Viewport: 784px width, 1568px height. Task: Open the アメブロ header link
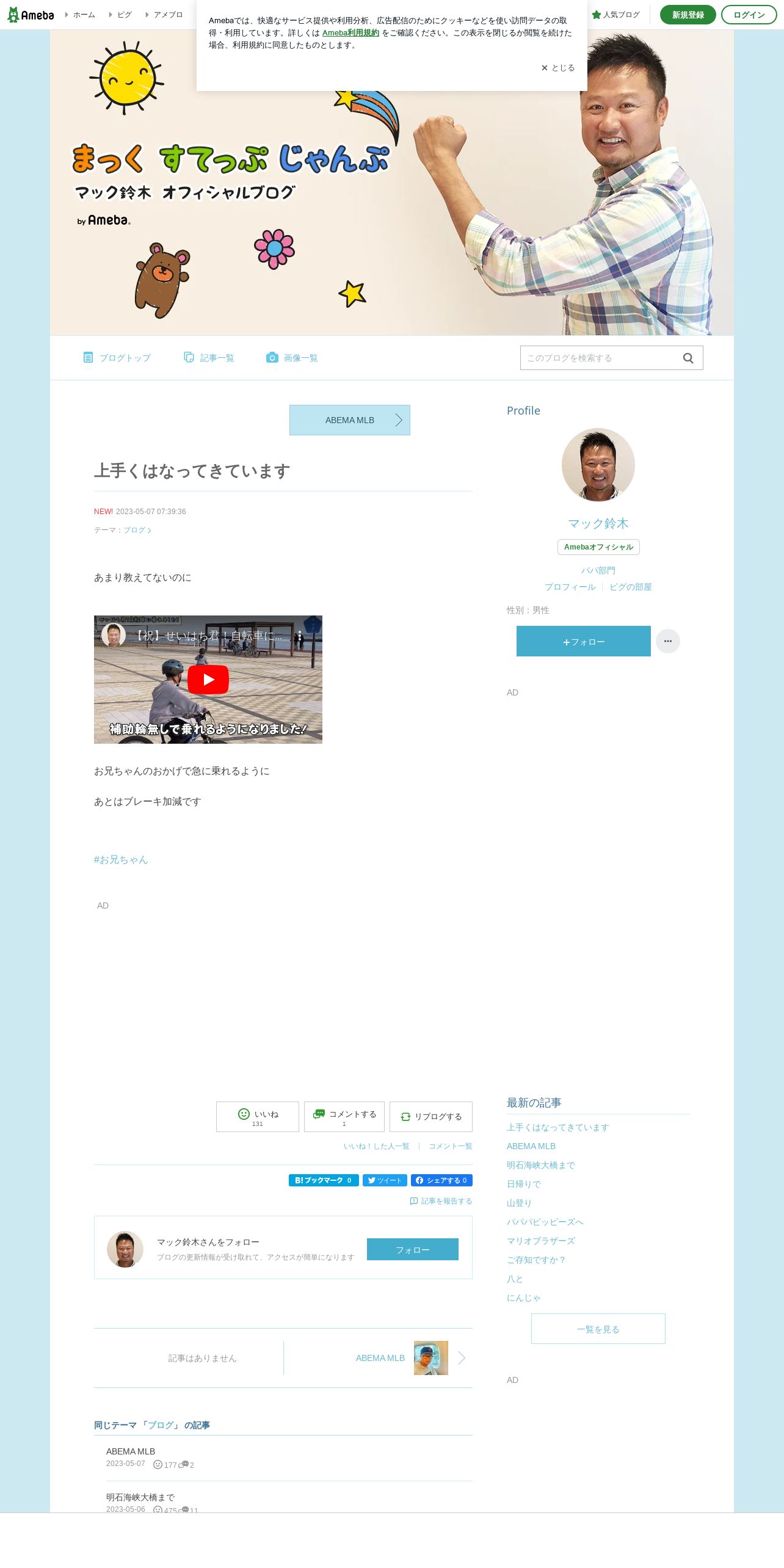[164, 15]
